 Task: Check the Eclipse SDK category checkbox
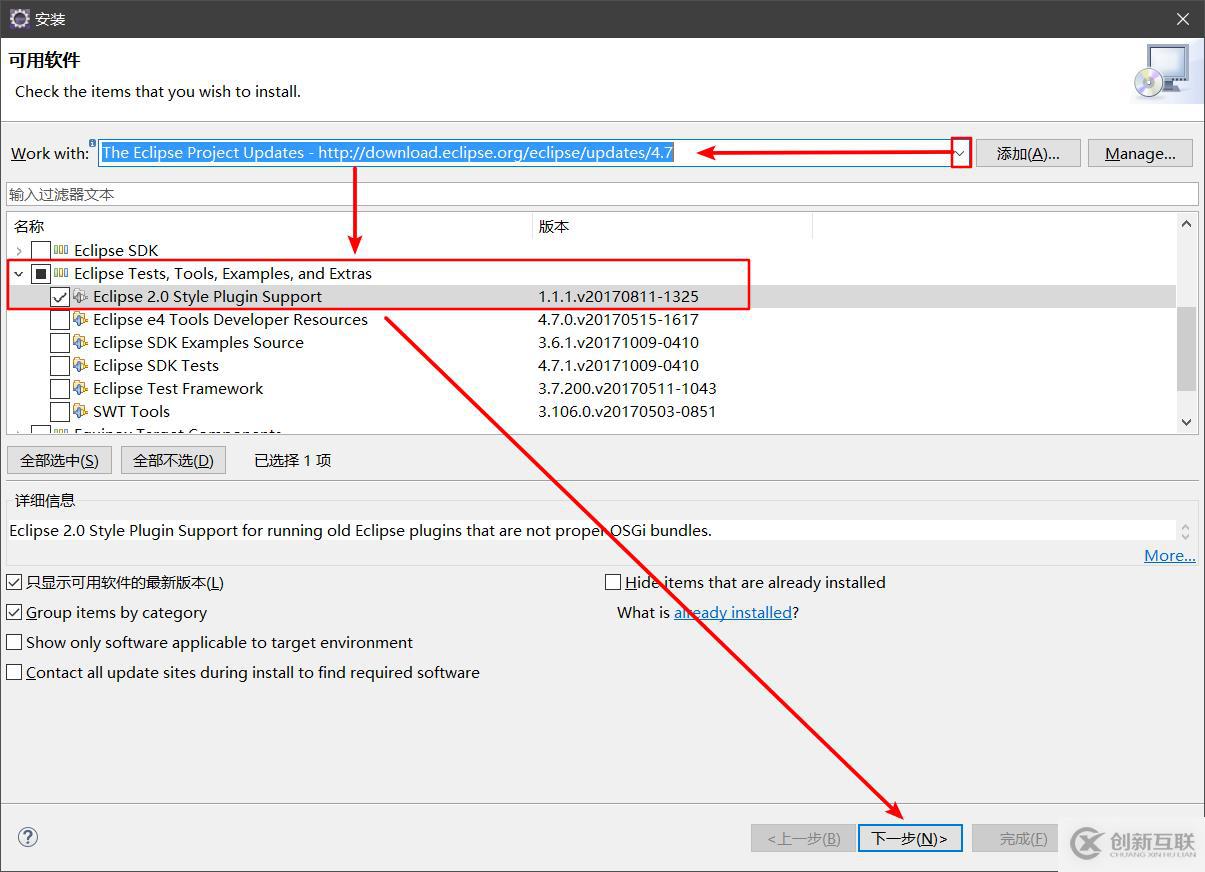[41, 250]
